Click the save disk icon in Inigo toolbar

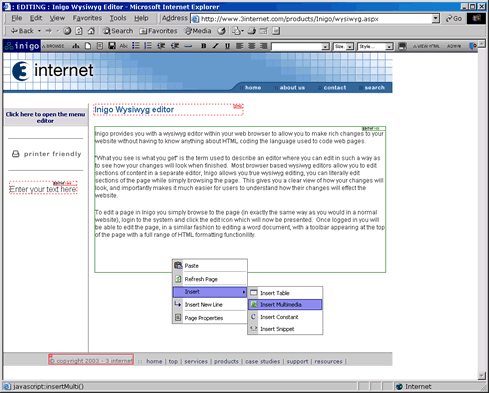coord(112,46)
